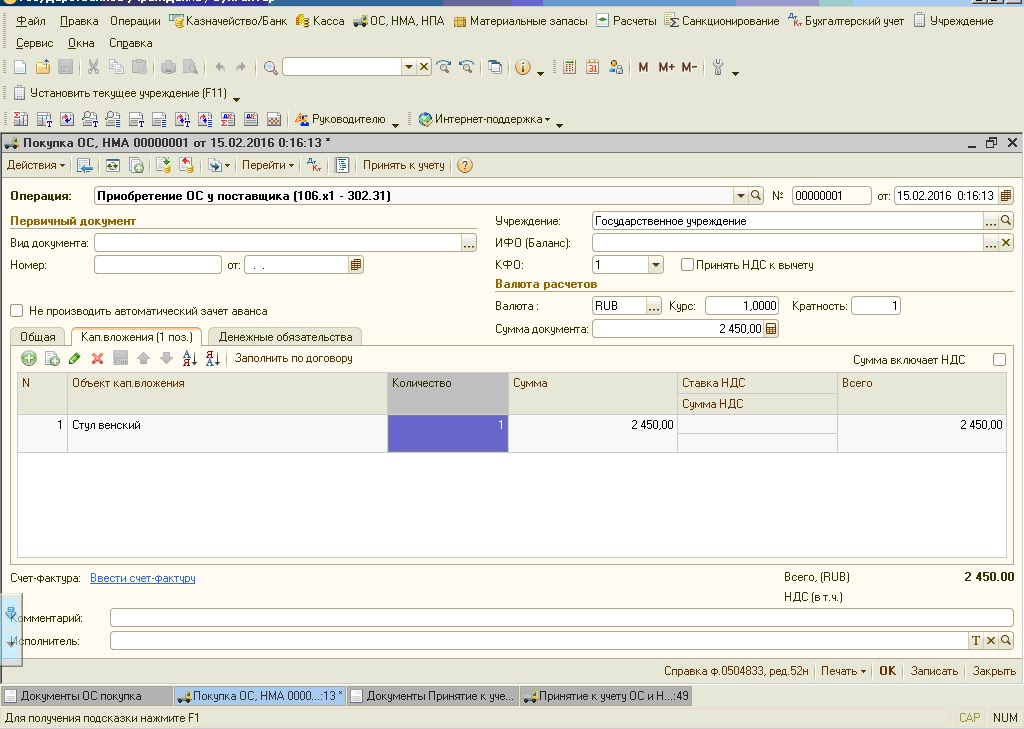Image resolution: width=1024 pixels, height=729 pixels.
Task: Open calculator next to Сумма документа
Action: (x=771, y=329)
